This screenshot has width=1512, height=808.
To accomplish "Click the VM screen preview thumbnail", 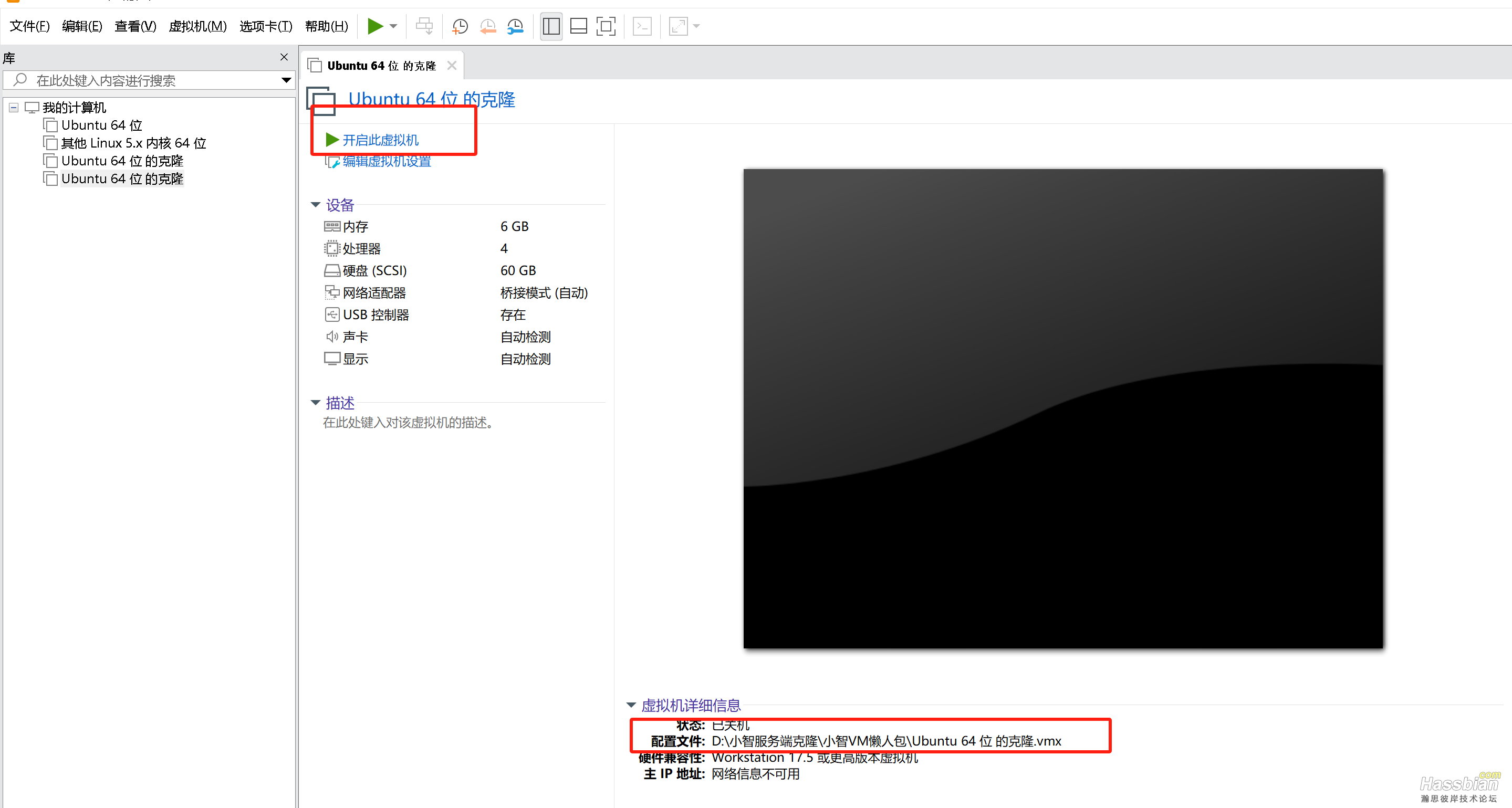I will pos(1063,408).
